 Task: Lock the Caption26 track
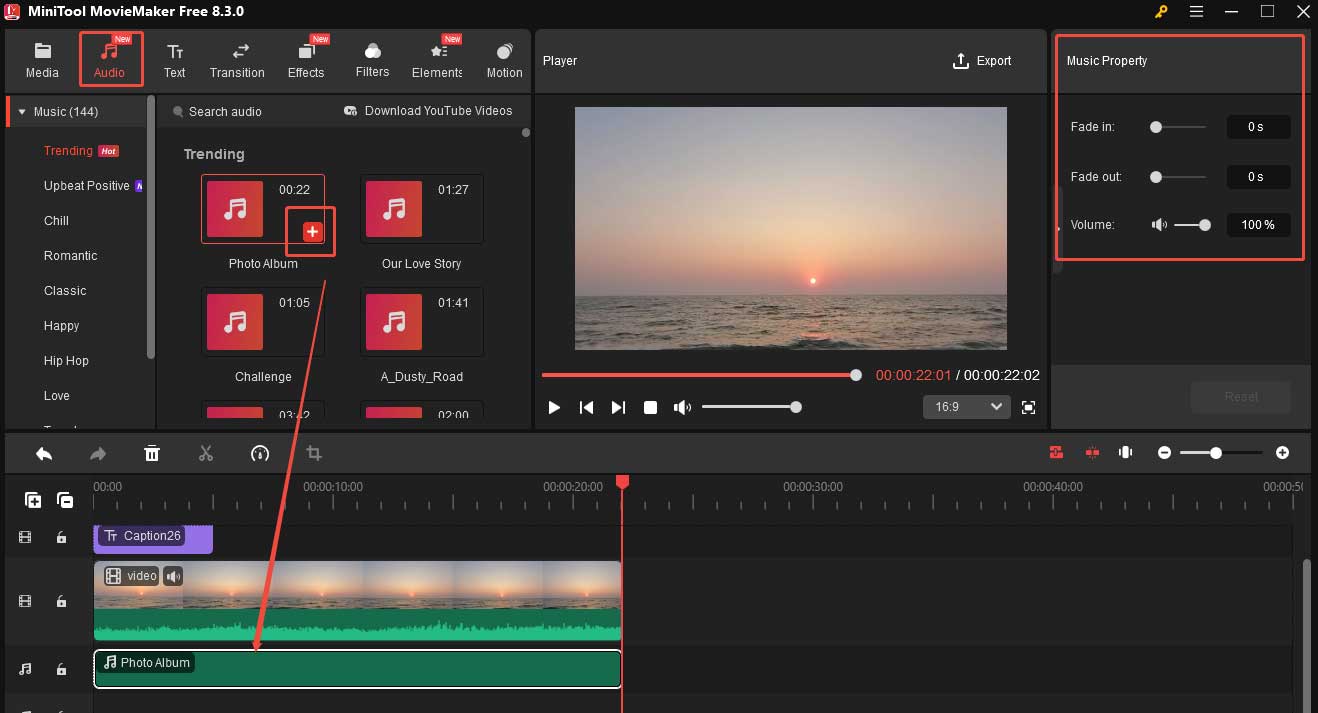[x=61, y=538]
